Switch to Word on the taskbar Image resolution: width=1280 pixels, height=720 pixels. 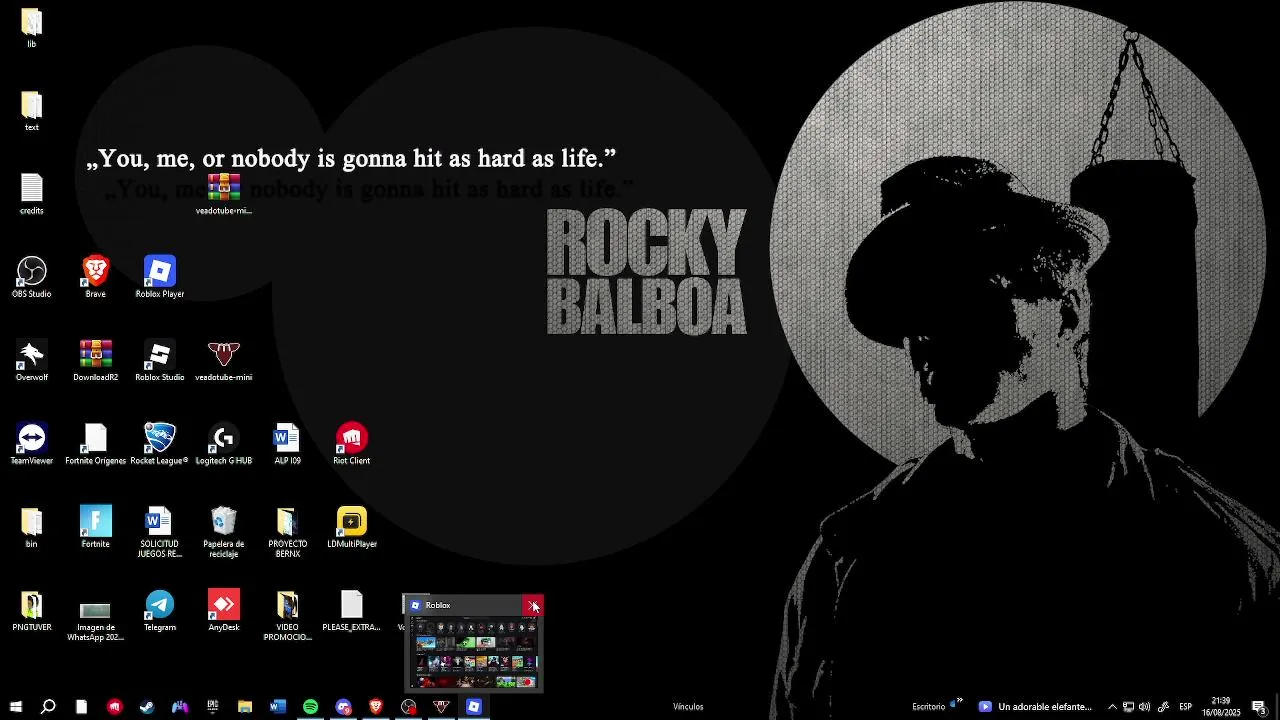[x=278, y=707]
